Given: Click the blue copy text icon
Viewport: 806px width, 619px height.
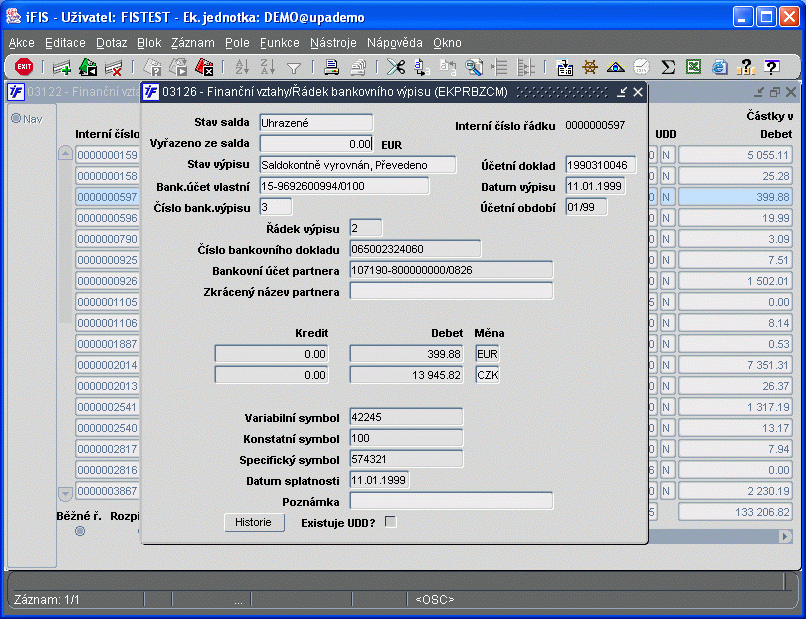Looking at the screenshot, I should [422, 67].
